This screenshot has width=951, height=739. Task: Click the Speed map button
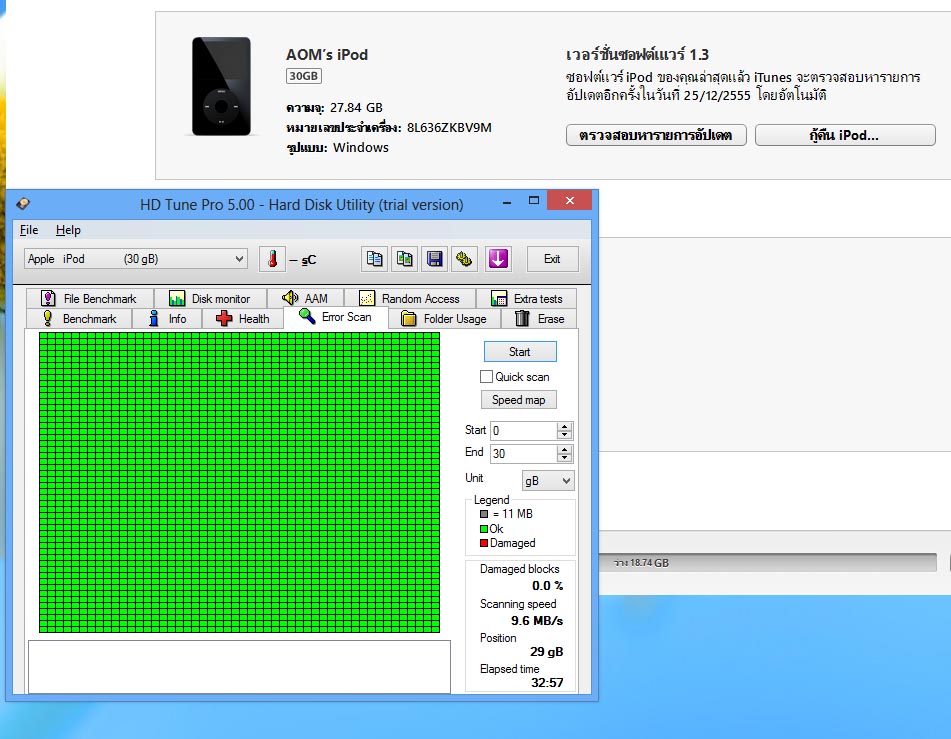tap(519, 400)
